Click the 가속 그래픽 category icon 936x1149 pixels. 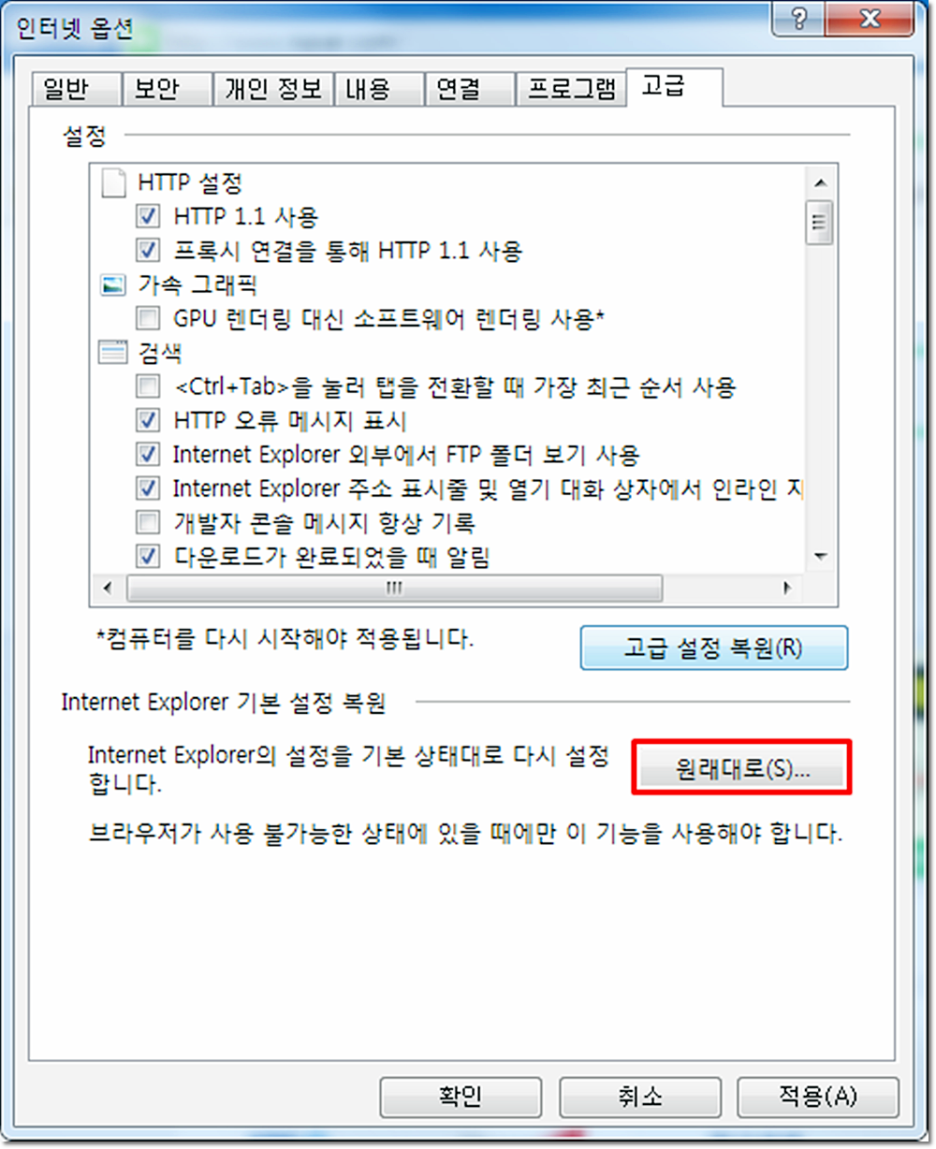click(113, 285)
